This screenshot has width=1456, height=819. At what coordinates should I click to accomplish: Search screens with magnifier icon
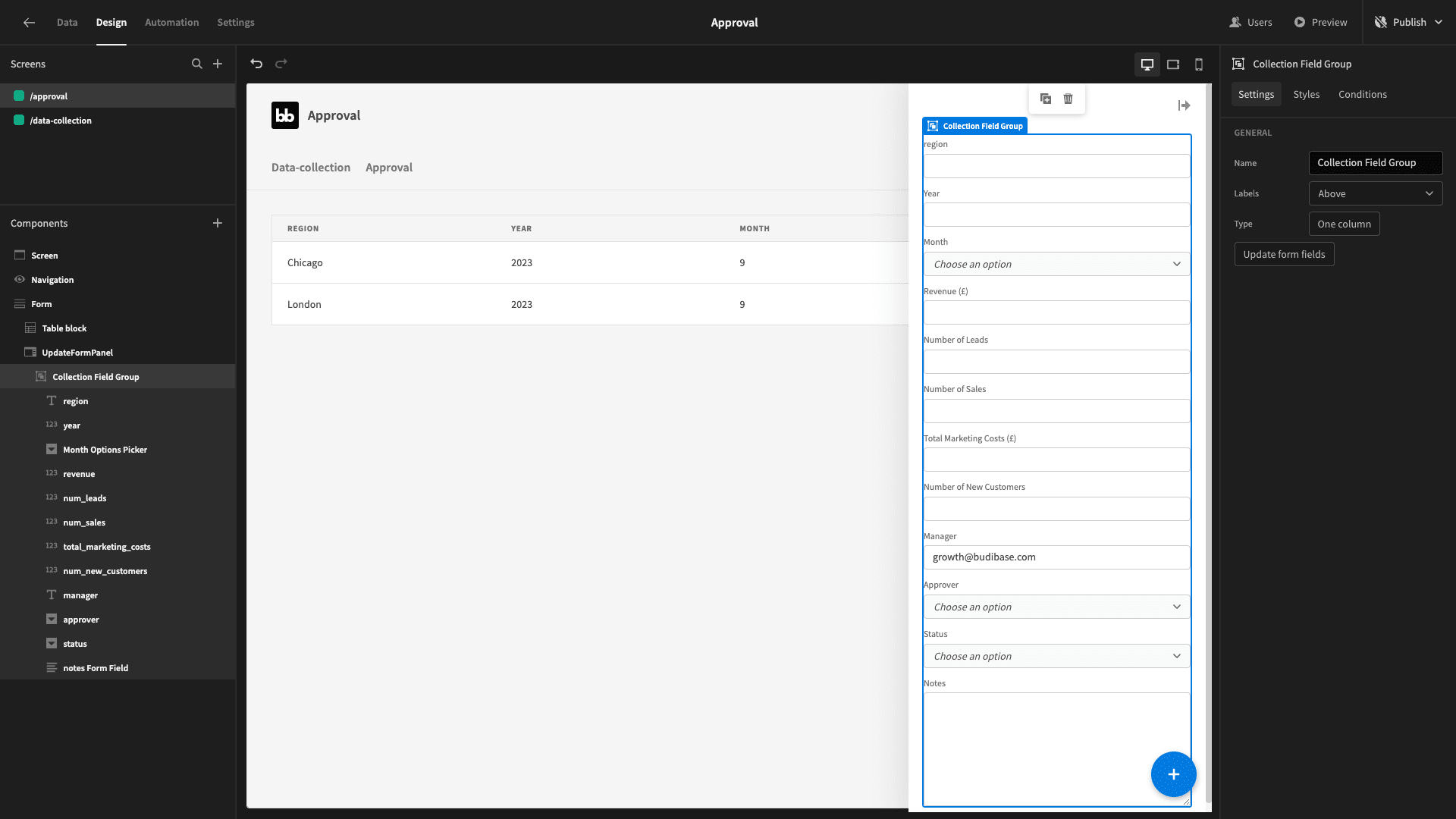(x=197, y=64)
